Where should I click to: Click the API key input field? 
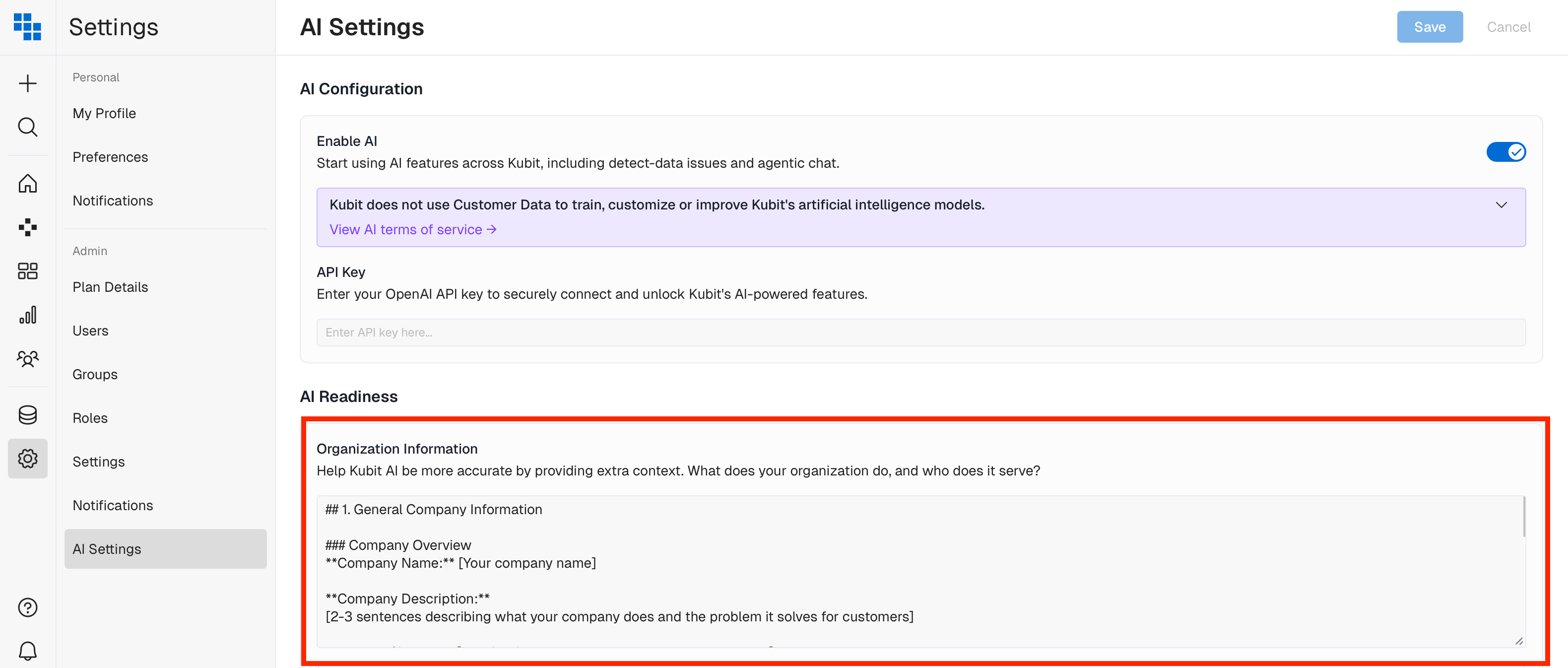click(920, 333)
